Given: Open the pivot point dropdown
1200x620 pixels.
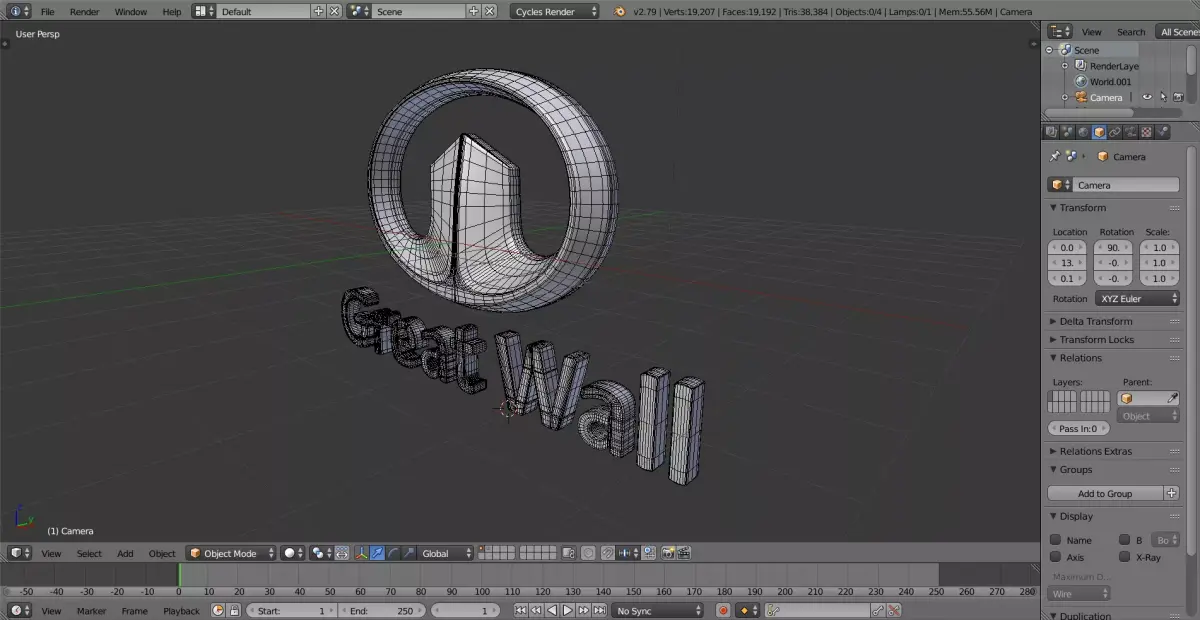Looking at the screenshot, I should pyautogui.click(x=321, y=553).
